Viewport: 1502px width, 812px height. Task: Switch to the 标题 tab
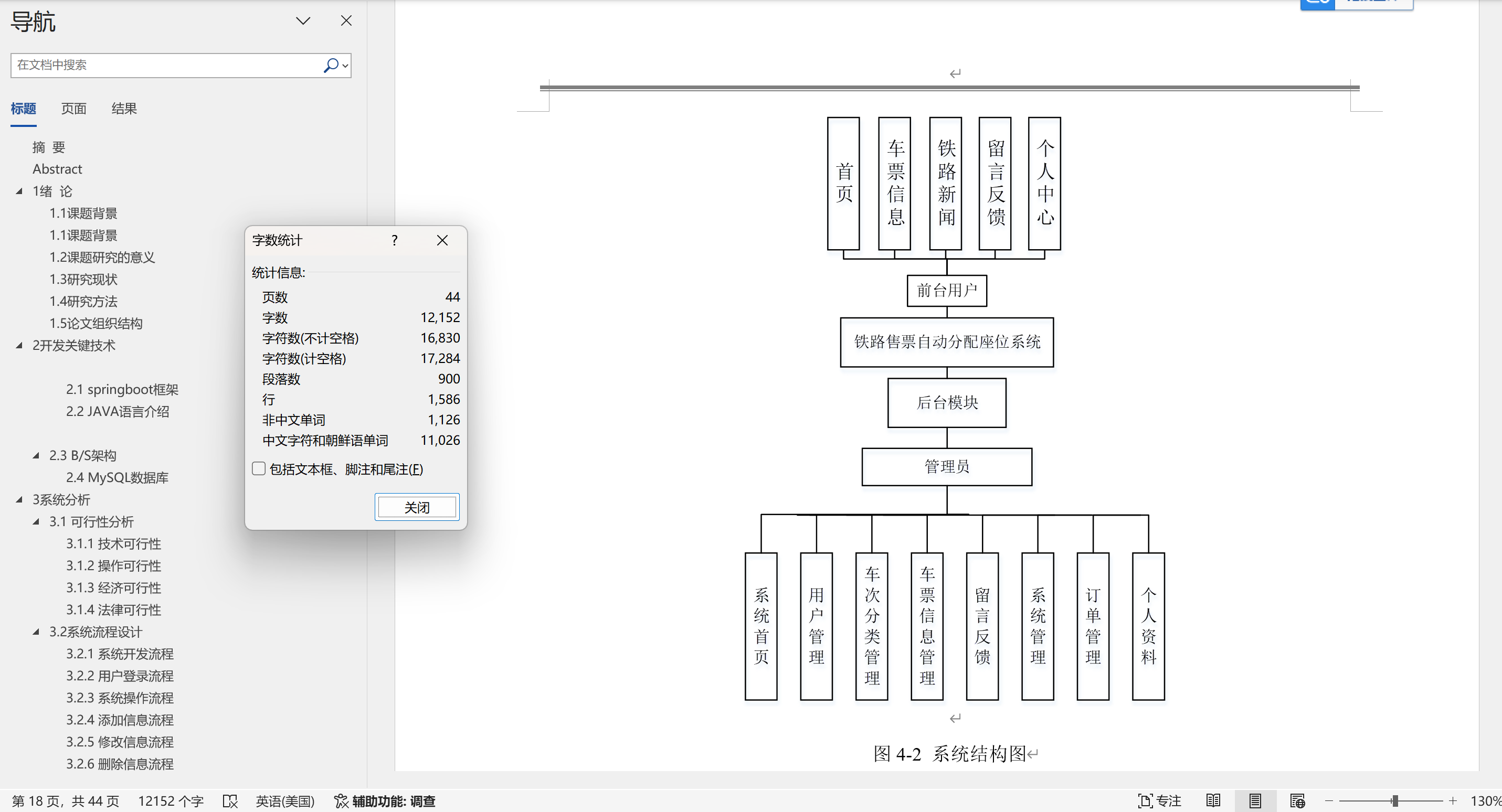pyautogui.click(x=23, y=109)
